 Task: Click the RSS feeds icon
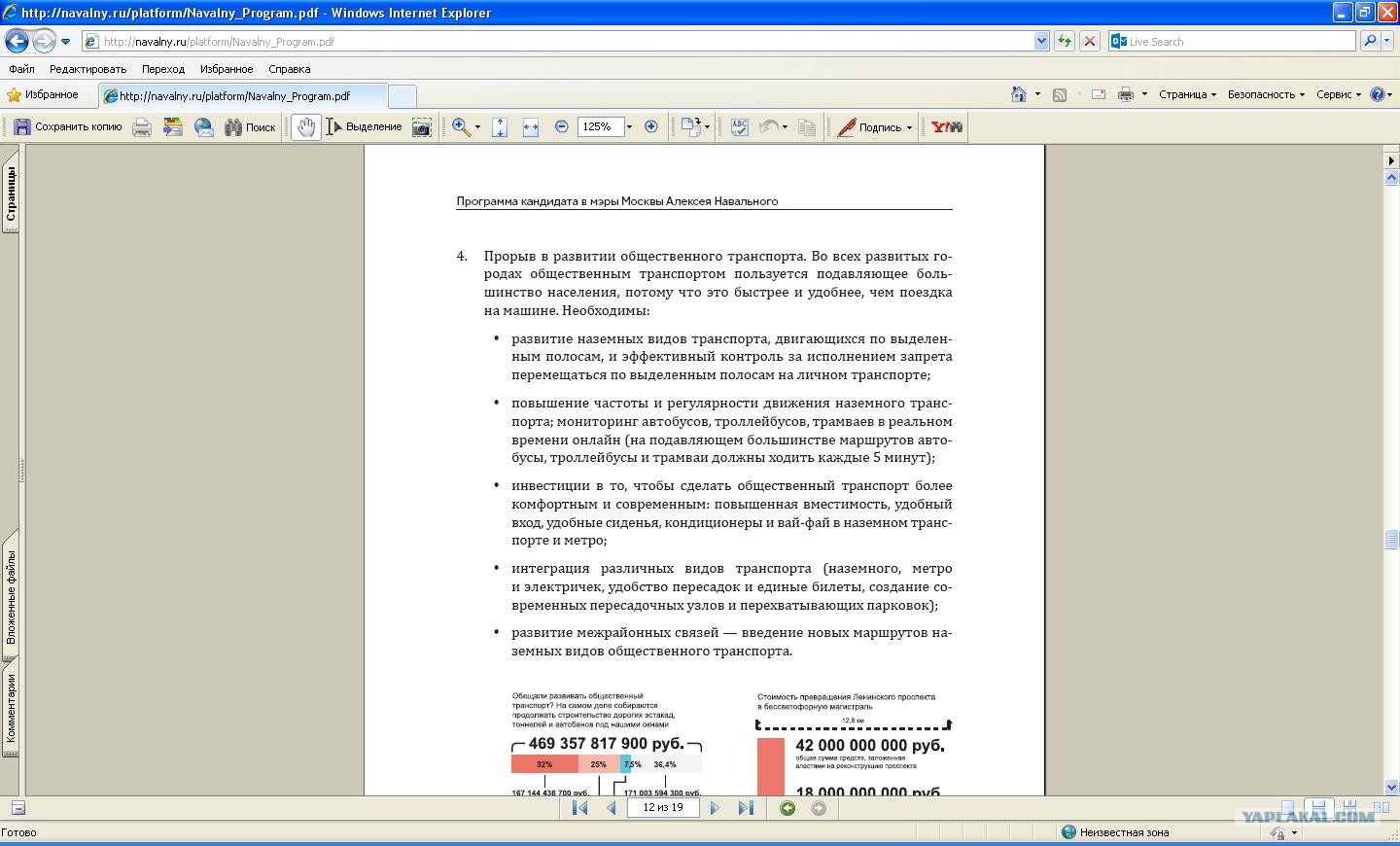1060,94
